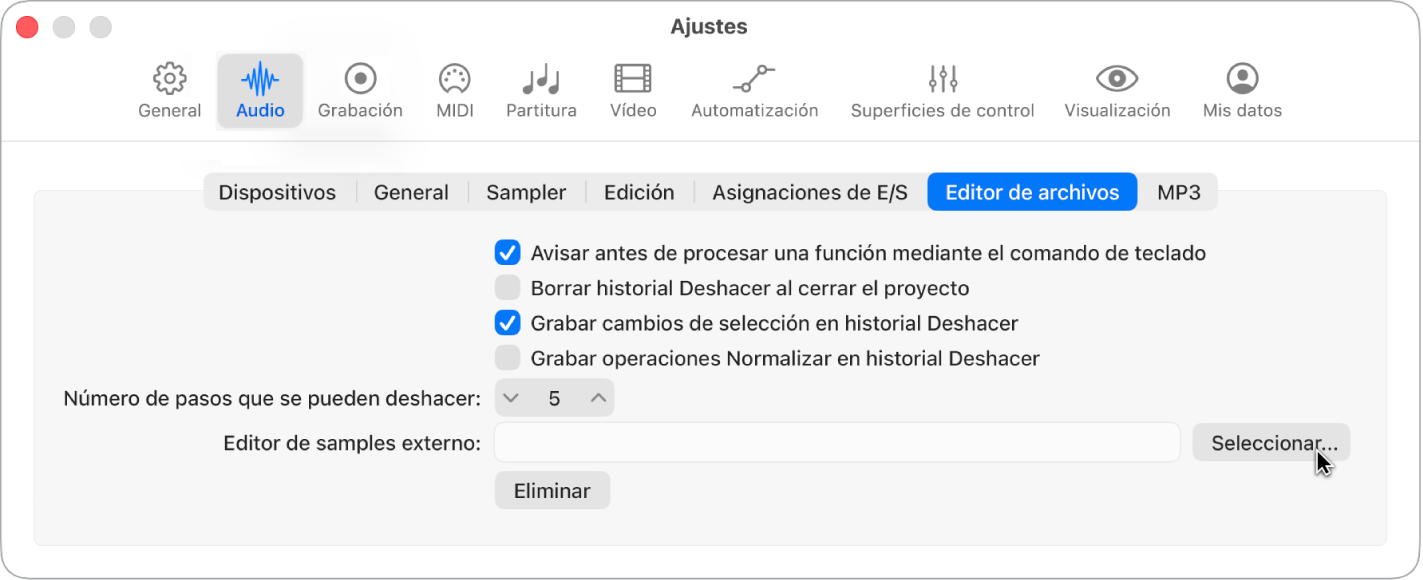1423x580 pixels.
Task: Open the MP3 tab
Action: [x=1179, y=192]
